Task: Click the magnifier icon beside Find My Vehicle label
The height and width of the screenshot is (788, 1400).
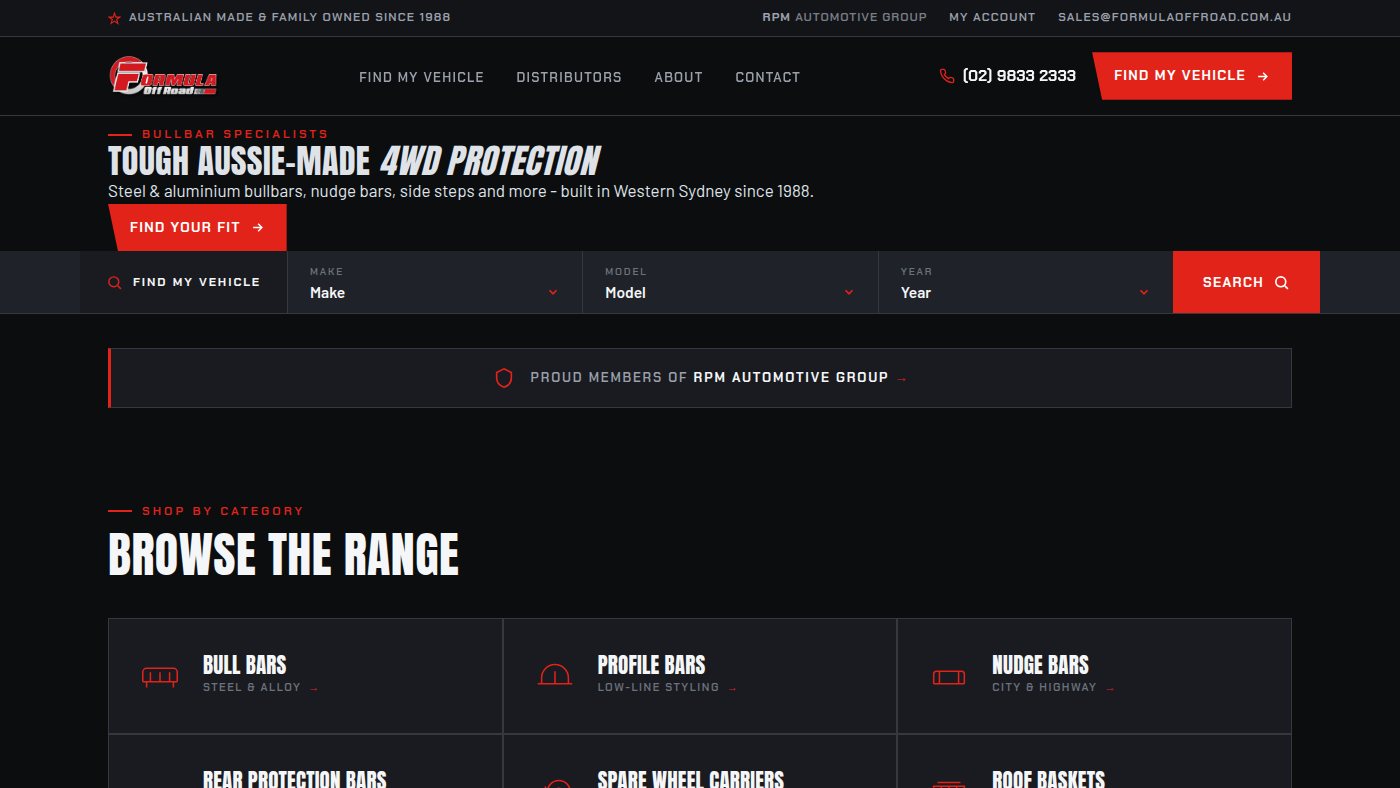Action: coord(115,283)
